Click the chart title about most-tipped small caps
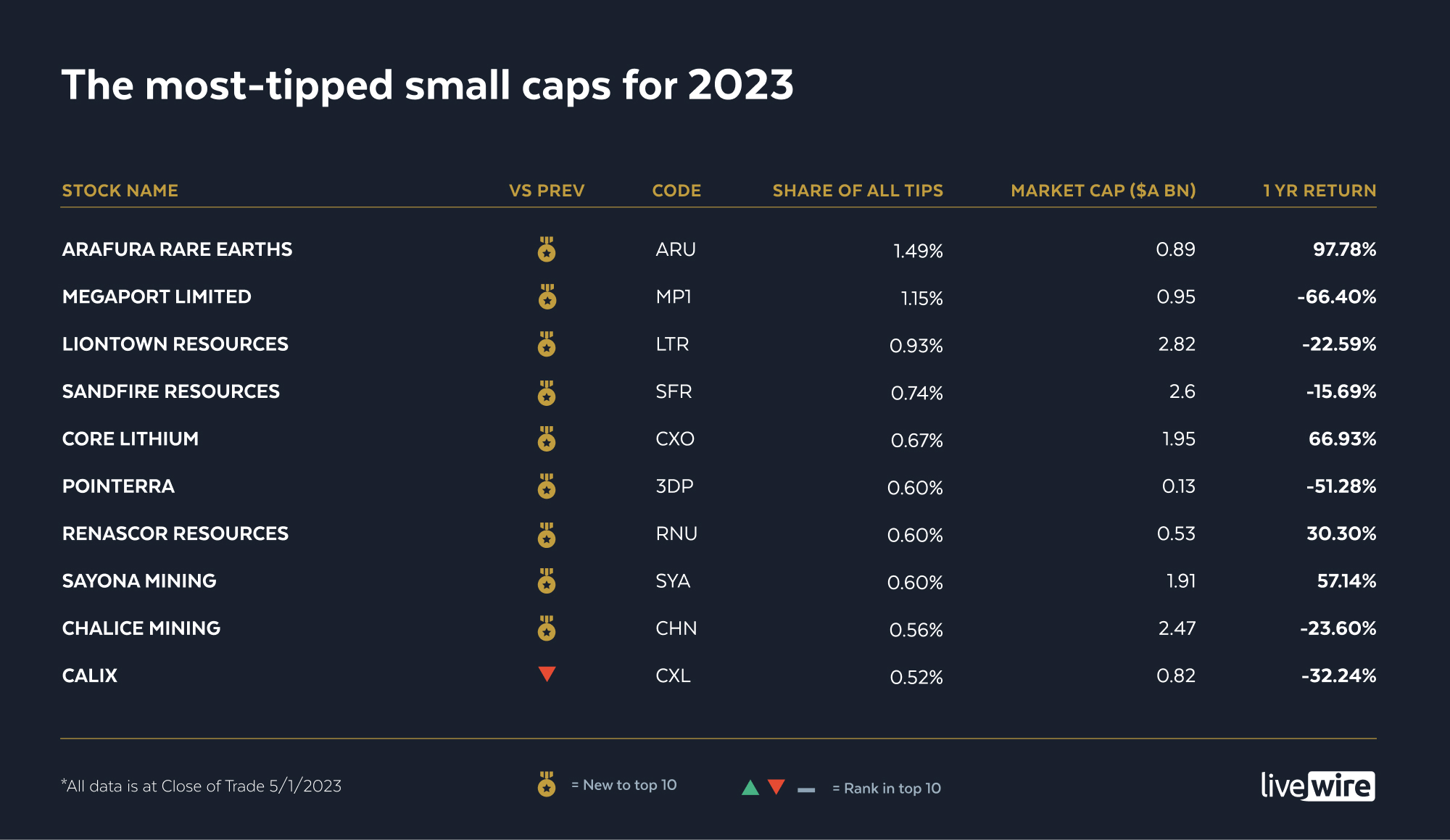The height and width of the screenshot is (840, 1450). click(428, 86)
